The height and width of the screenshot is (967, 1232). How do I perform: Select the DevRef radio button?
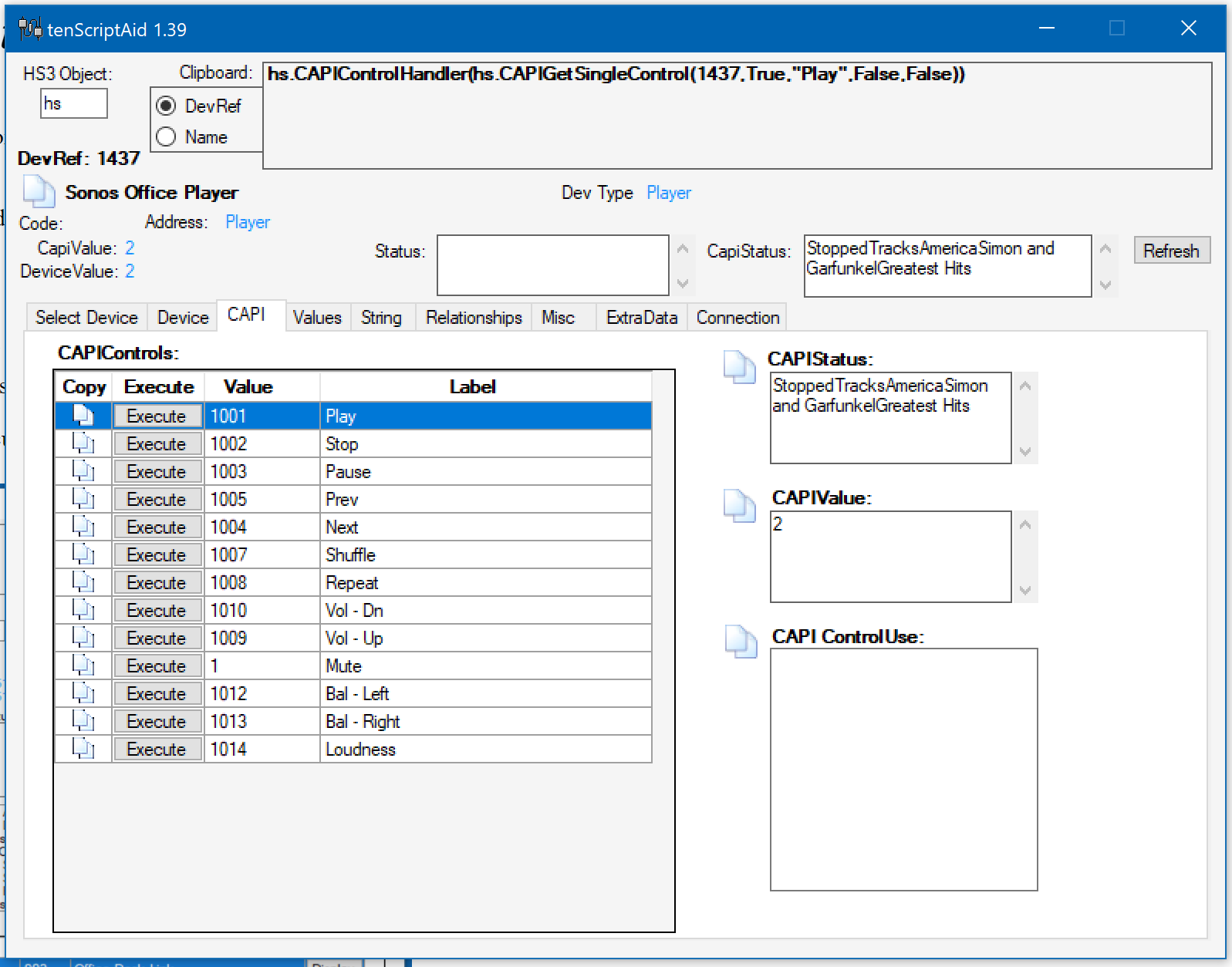pyautogui.click(x=166, y=106)
